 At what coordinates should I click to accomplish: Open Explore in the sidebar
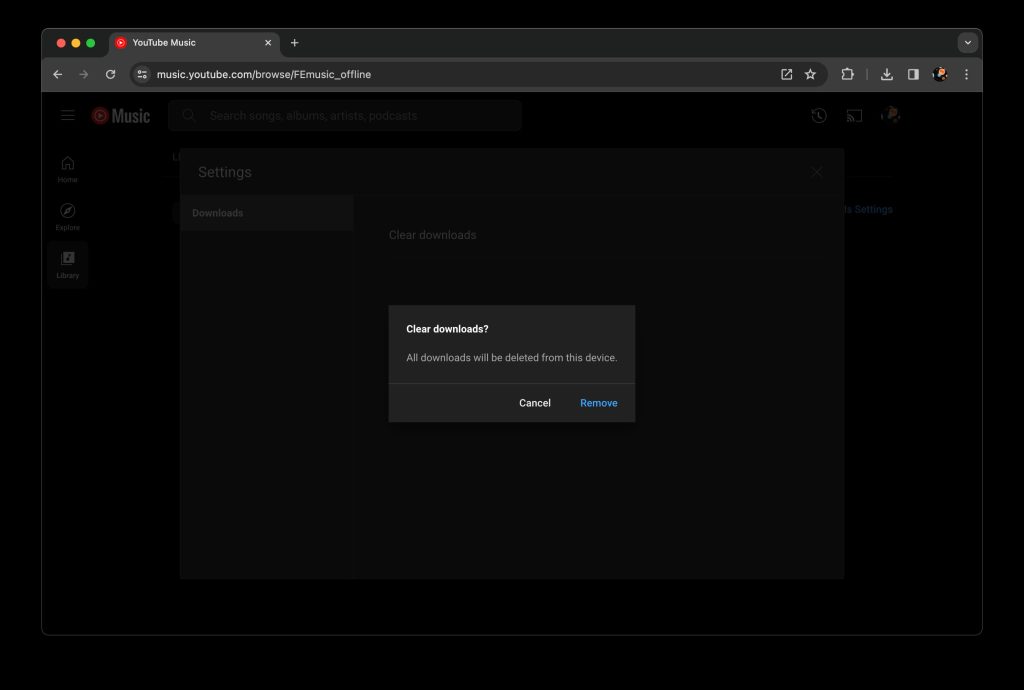(x=67, y=216)
